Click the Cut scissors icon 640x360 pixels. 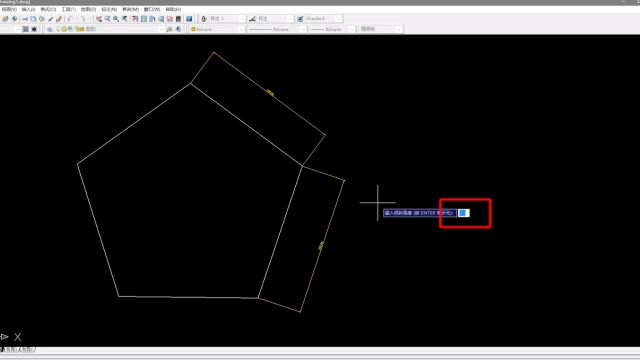[24, 19]
